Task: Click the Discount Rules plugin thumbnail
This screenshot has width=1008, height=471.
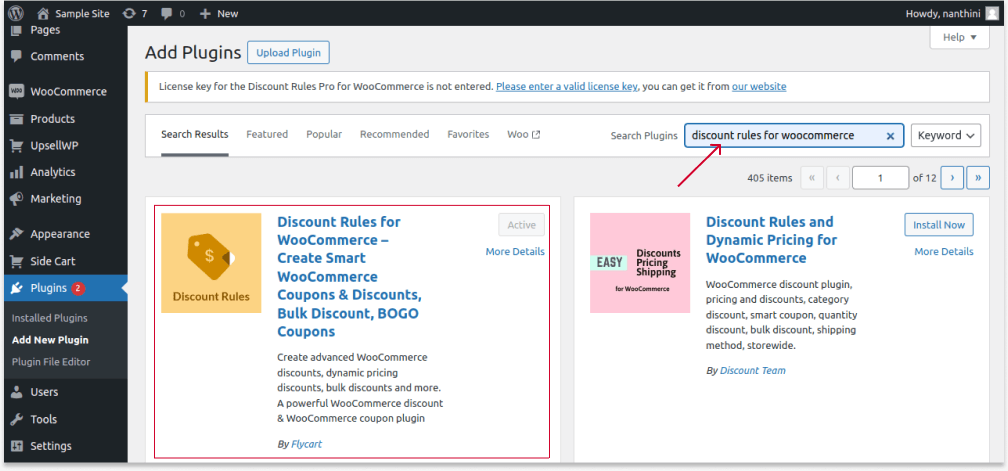Action: pyautogui.click(x=212, y=263)
